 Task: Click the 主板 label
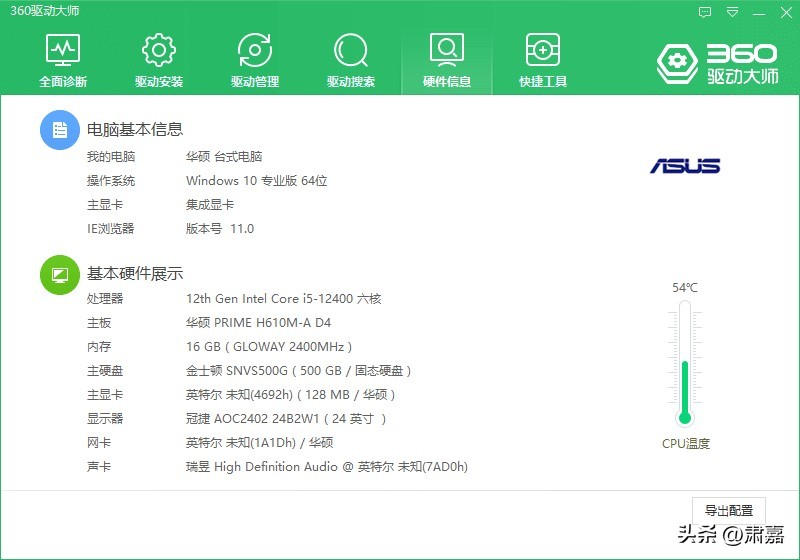coord(99,322)
